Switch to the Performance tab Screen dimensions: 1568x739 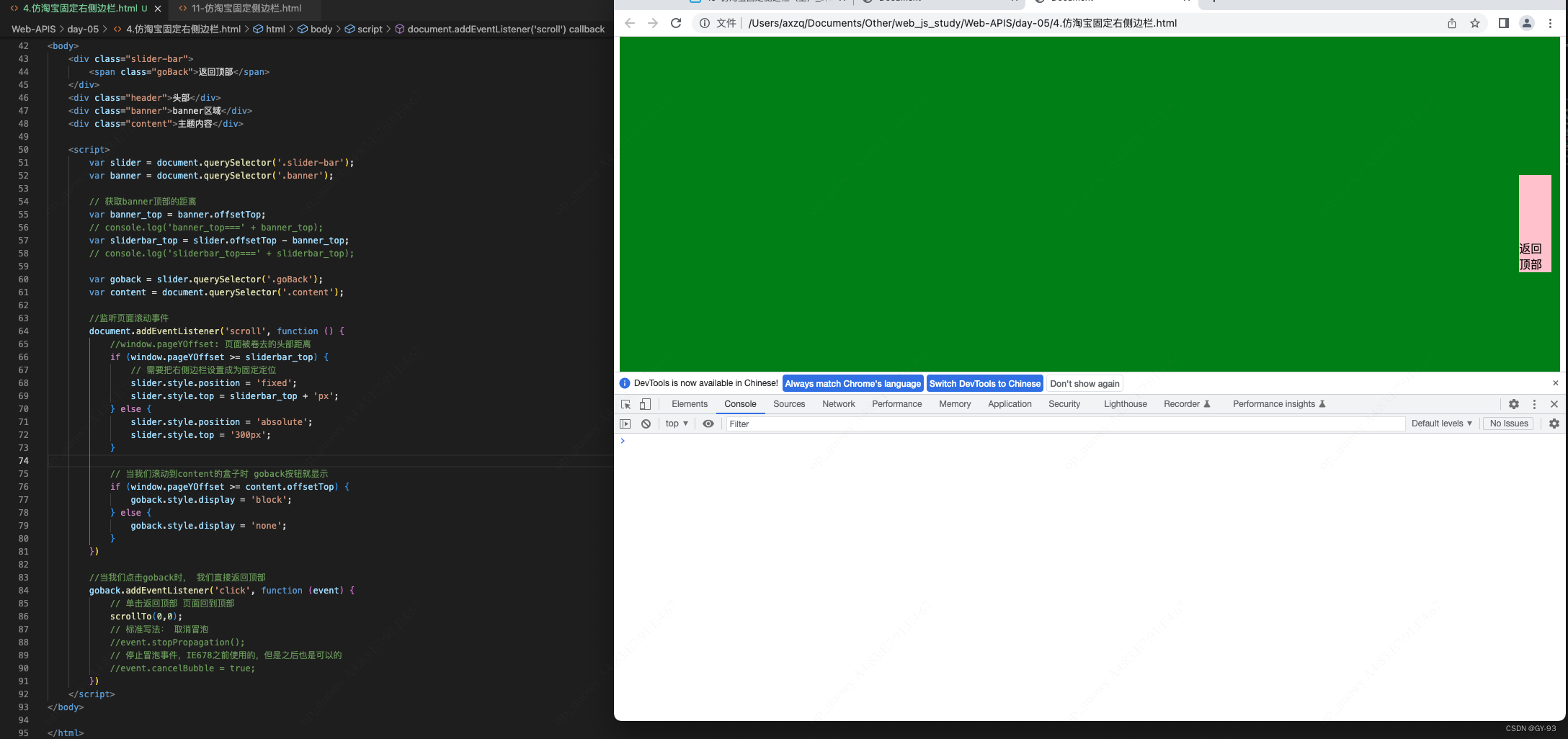[896, 404]
